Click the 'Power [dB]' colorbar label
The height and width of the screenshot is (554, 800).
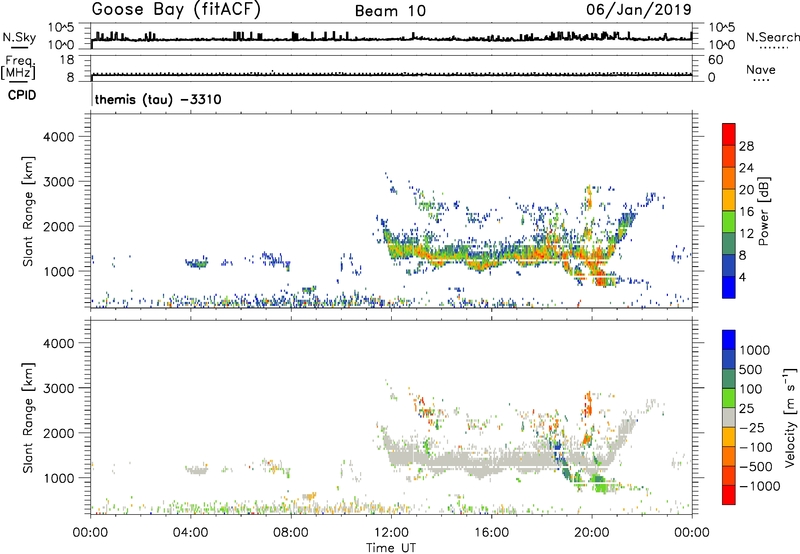click(763, 211)
